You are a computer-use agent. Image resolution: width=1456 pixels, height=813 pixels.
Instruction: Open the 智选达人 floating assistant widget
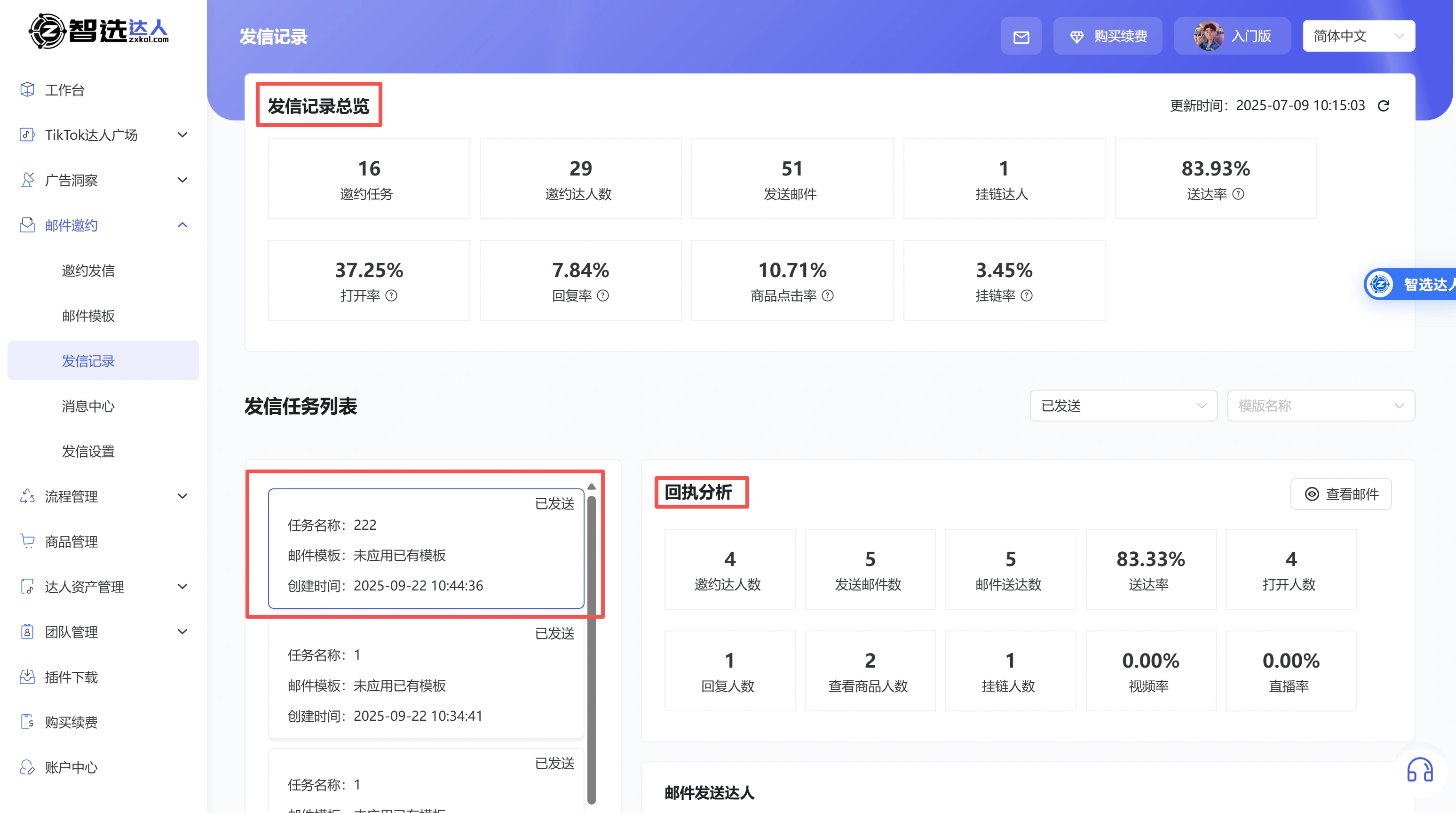point(1409,284)
